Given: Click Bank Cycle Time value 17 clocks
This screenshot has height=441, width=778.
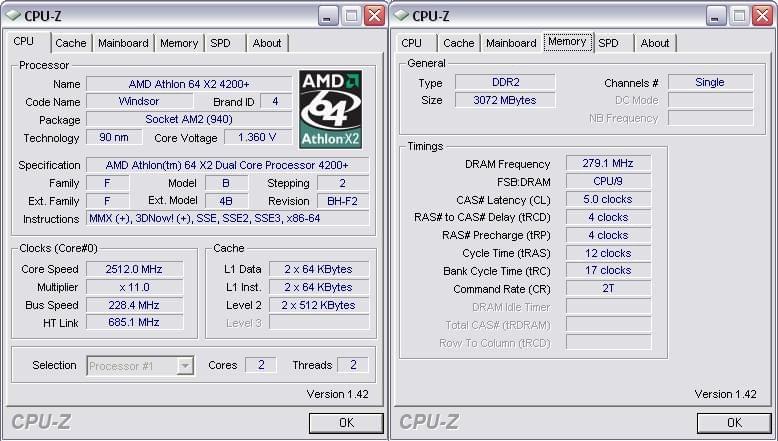Looking at the screenshot, I should pyautogui.click(x=608, y=270).
